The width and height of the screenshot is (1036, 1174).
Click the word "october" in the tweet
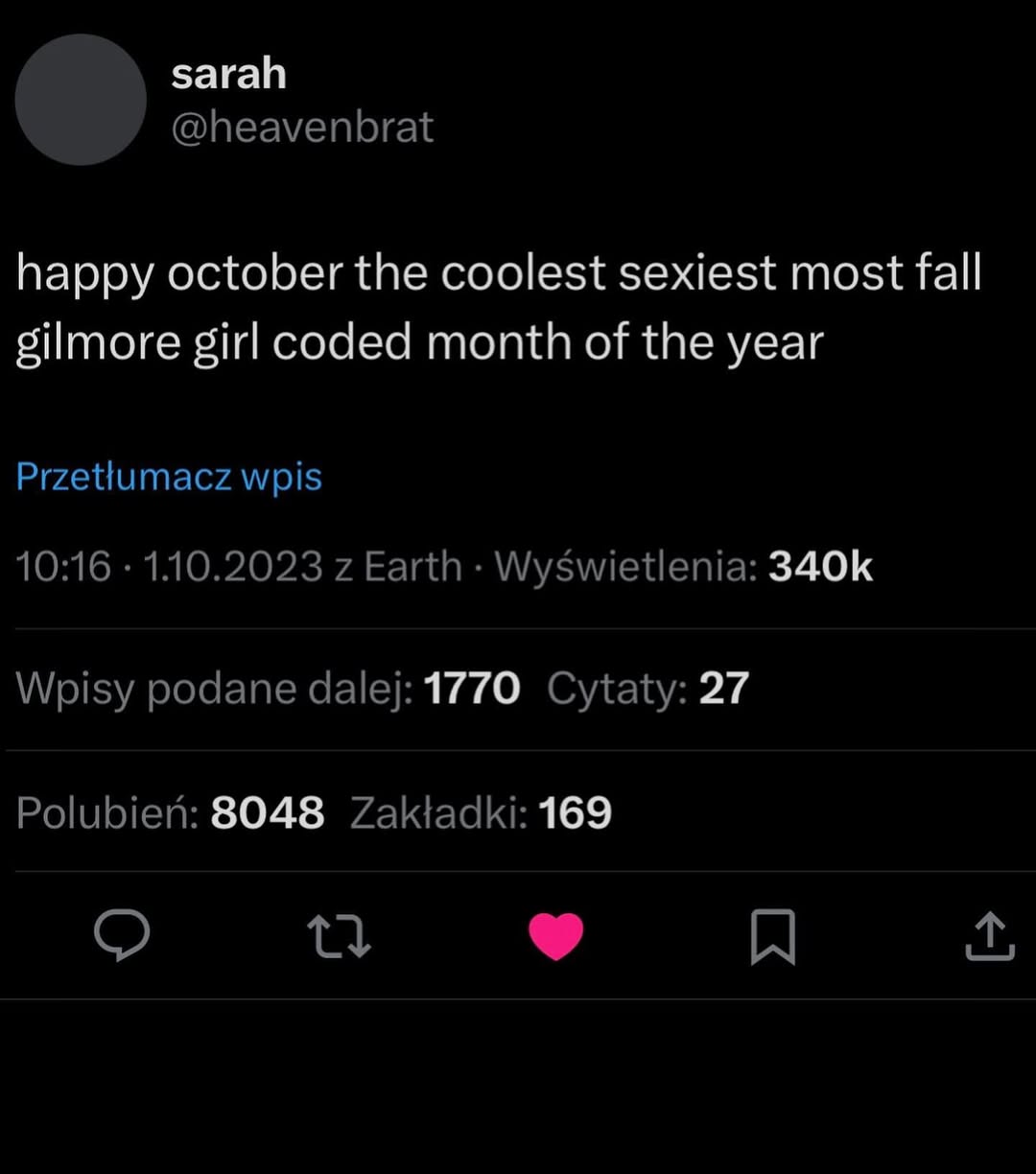(254, 274)
